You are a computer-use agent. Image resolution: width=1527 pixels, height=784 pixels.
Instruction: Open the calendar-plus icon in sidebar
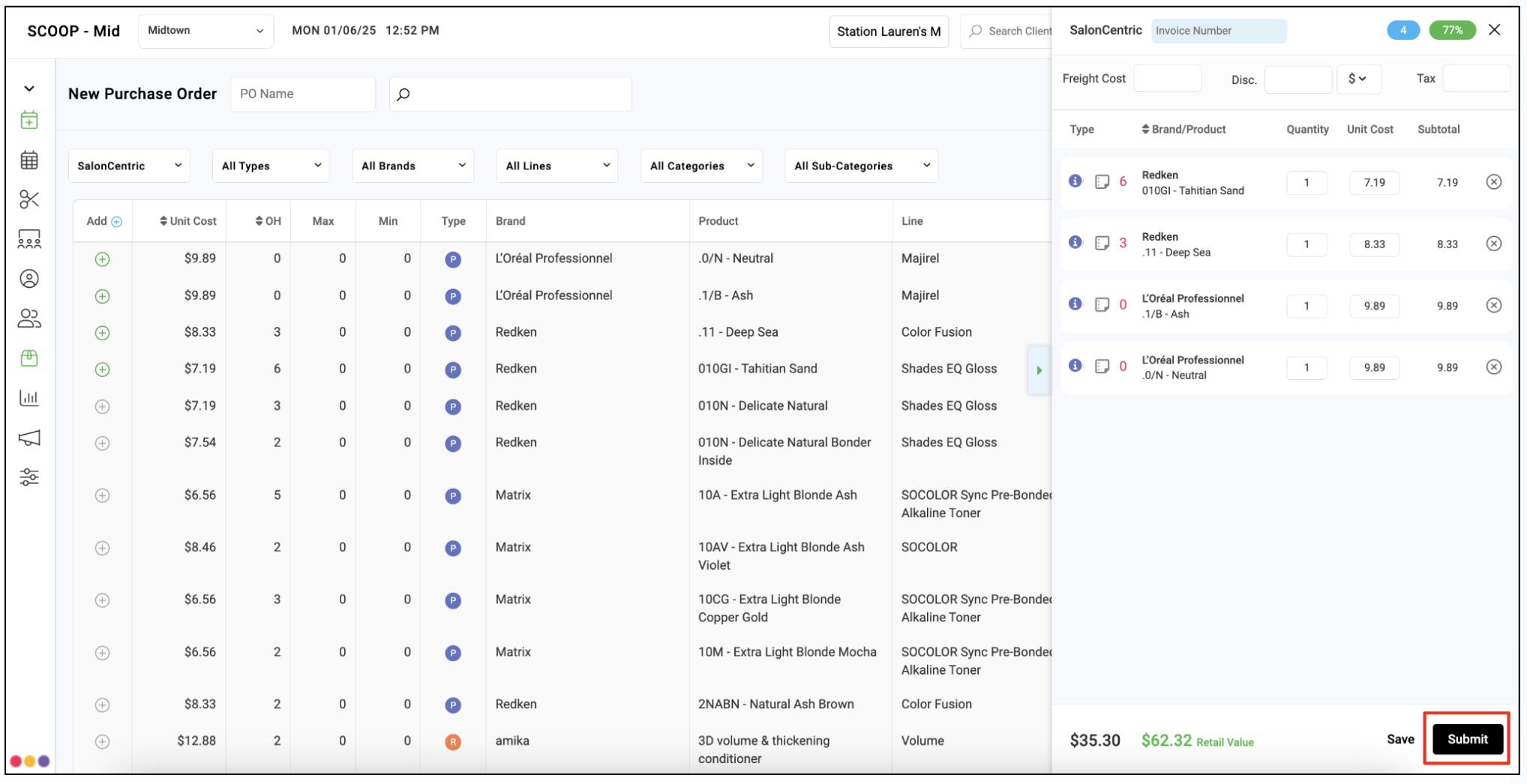pyautogui.click(x=29, y=120)
